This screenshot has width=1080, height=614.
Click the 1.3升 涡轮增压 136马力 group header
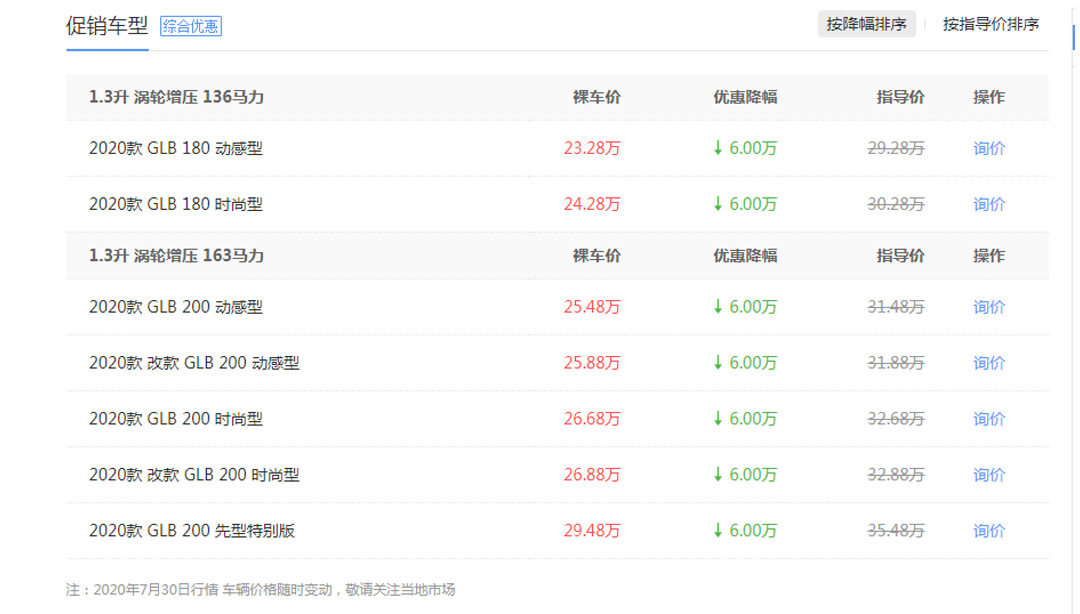[177, 97]
